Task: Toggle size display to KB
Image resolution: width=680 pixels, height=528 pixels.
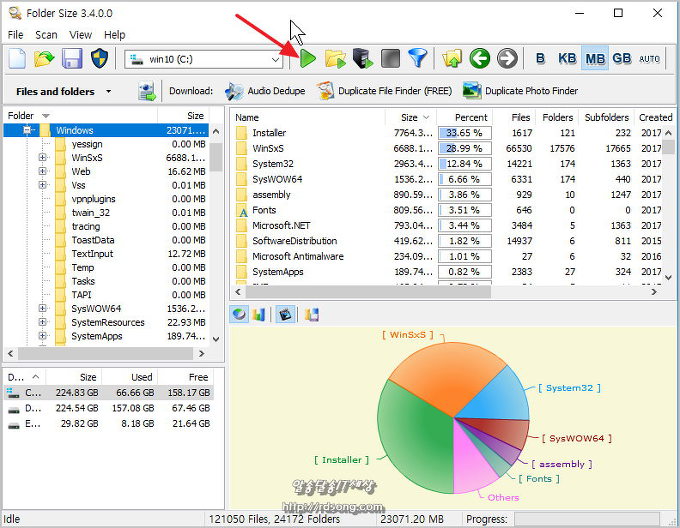Action: [567, 59]
